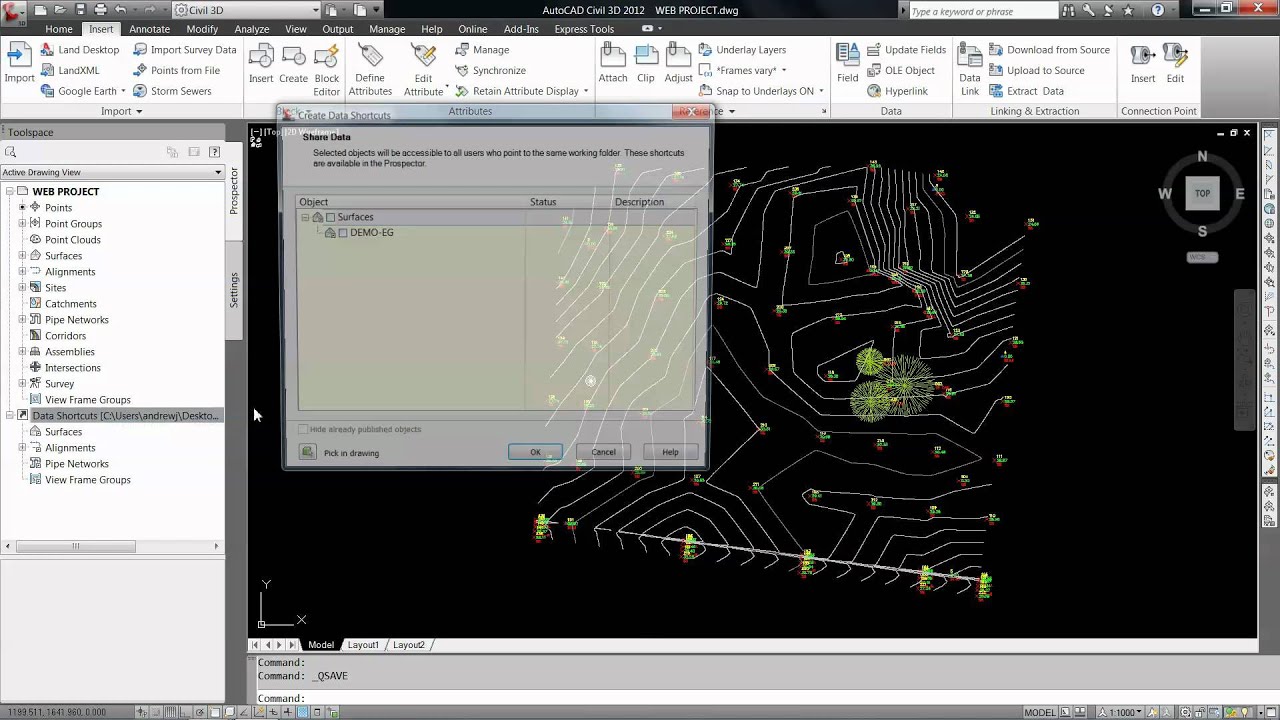
Task: Click the Import icon in the ribbon
Action: (19, 64)
